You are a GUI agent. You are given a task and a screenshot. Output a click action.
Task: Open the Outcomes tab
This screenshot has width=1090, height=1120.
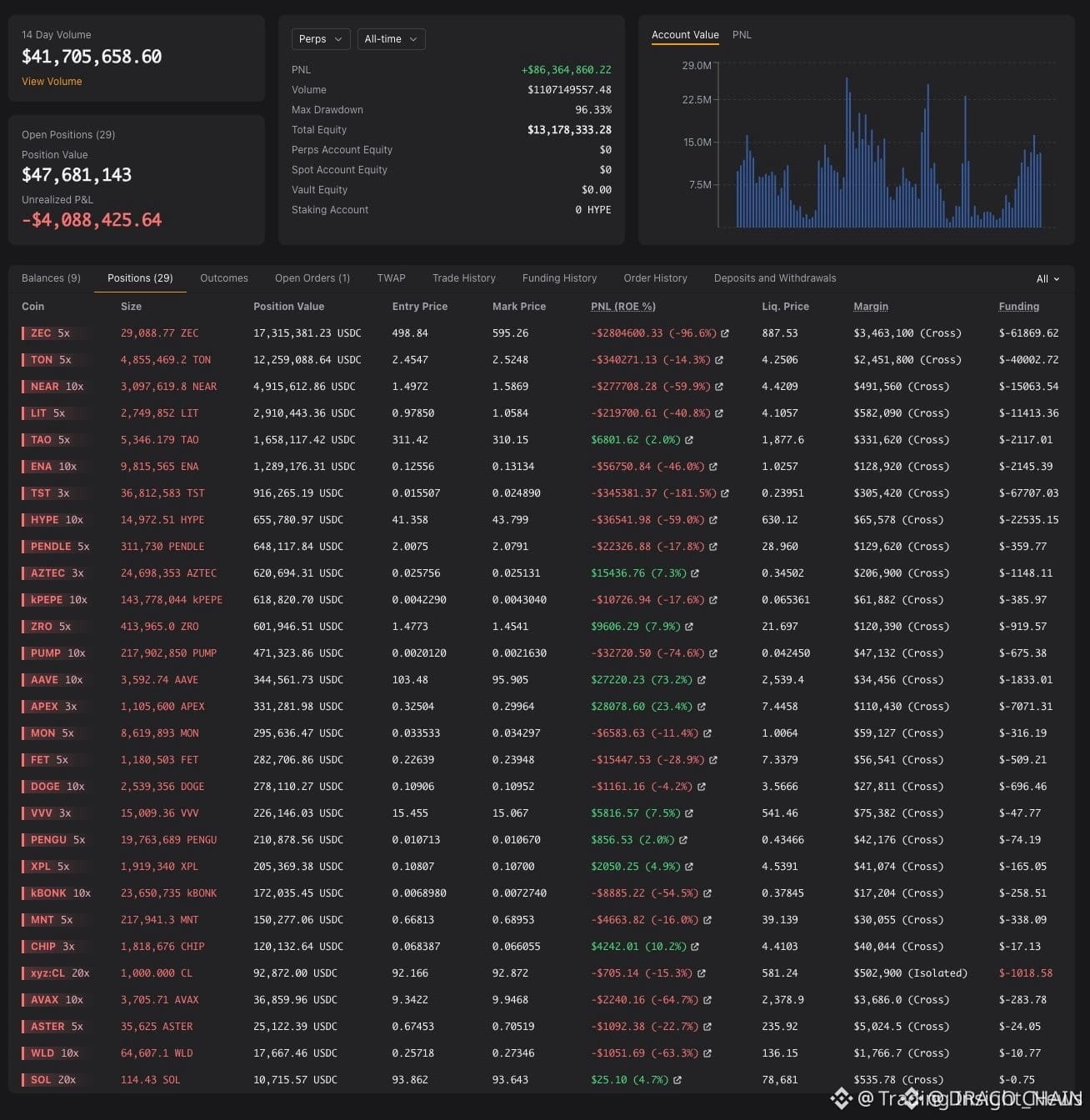point(224,278)
